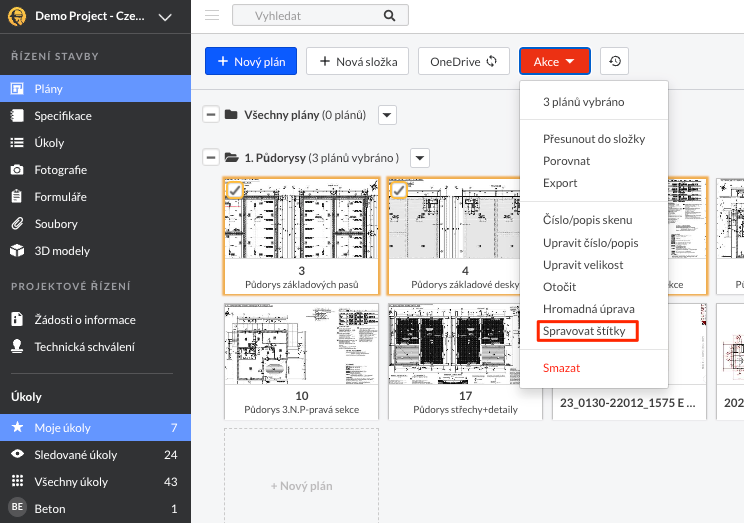Screen dimensions: 744x523
Task: Click the BE badge next to Beton
Action: click(17, 508)
